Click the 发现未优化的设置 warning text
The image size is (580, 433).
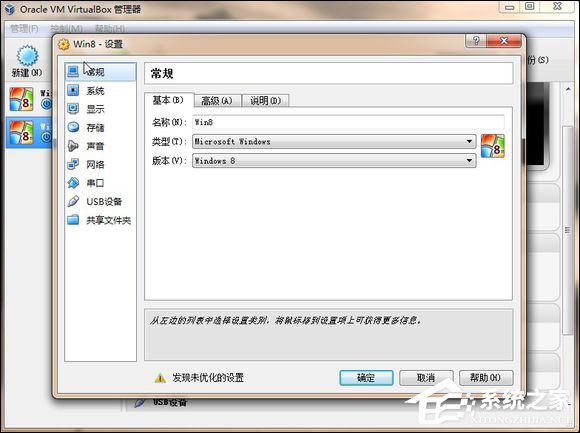pyautogui.click(x=208, y=378)
